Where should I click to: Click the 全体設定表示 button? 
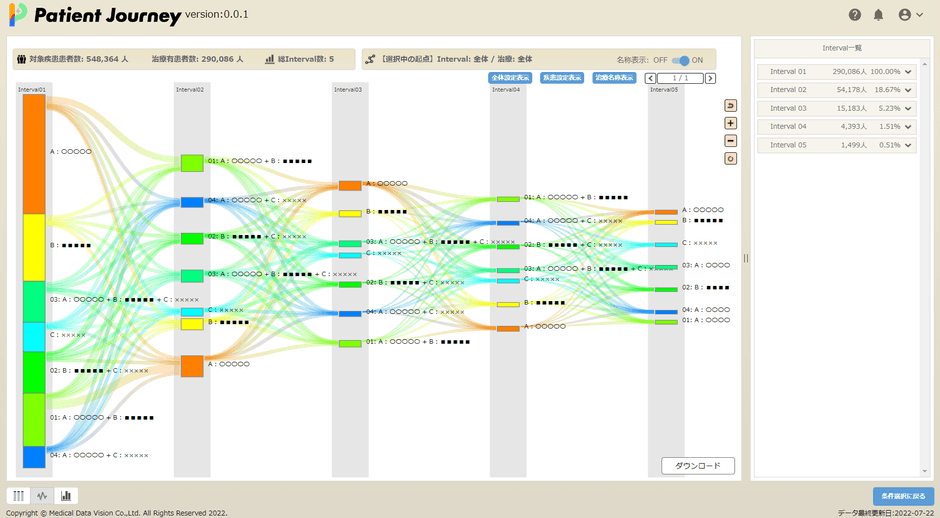tap(510, 78)
